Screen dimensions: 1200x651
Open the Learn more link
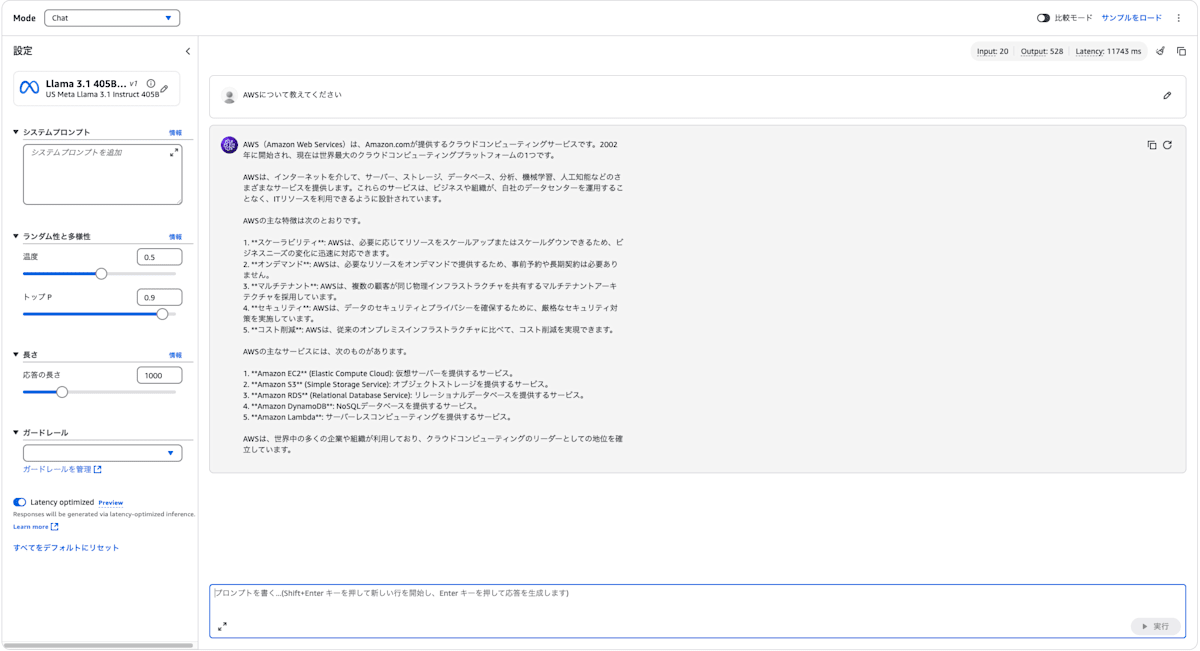tap(31, 527)
